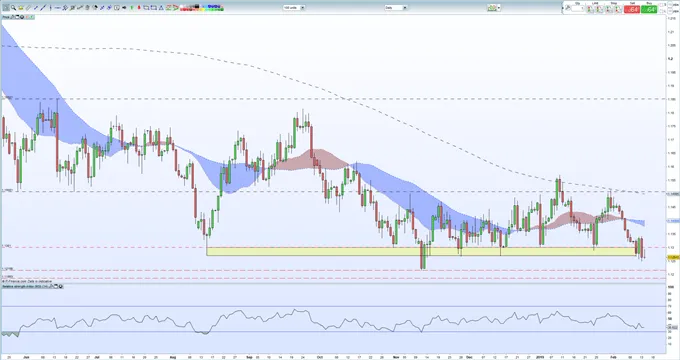
Task: Pick the vertical line drawing tool
Action: pos(50,7)
